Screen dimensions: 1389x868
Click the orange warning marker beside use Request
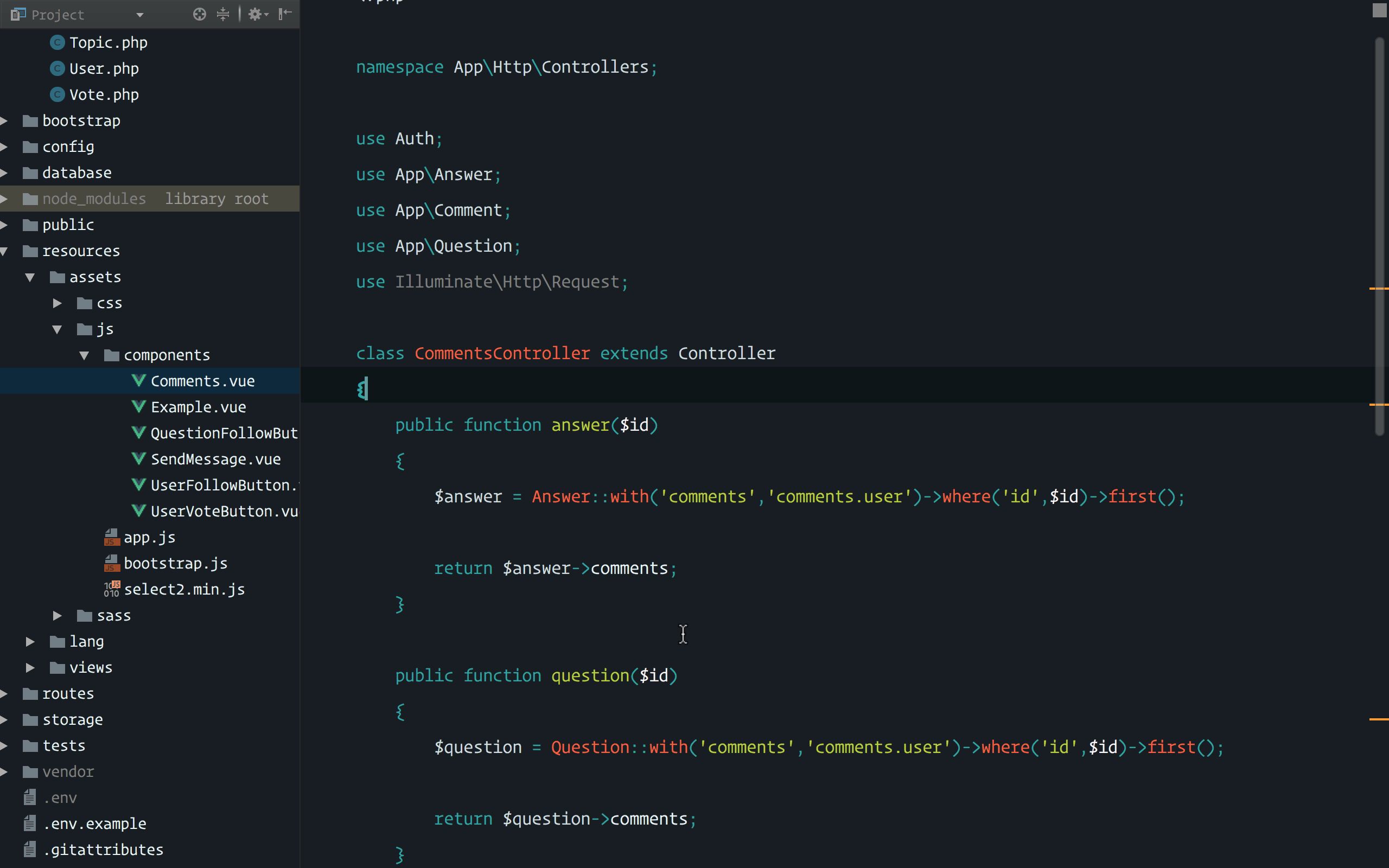[1378, 289]
